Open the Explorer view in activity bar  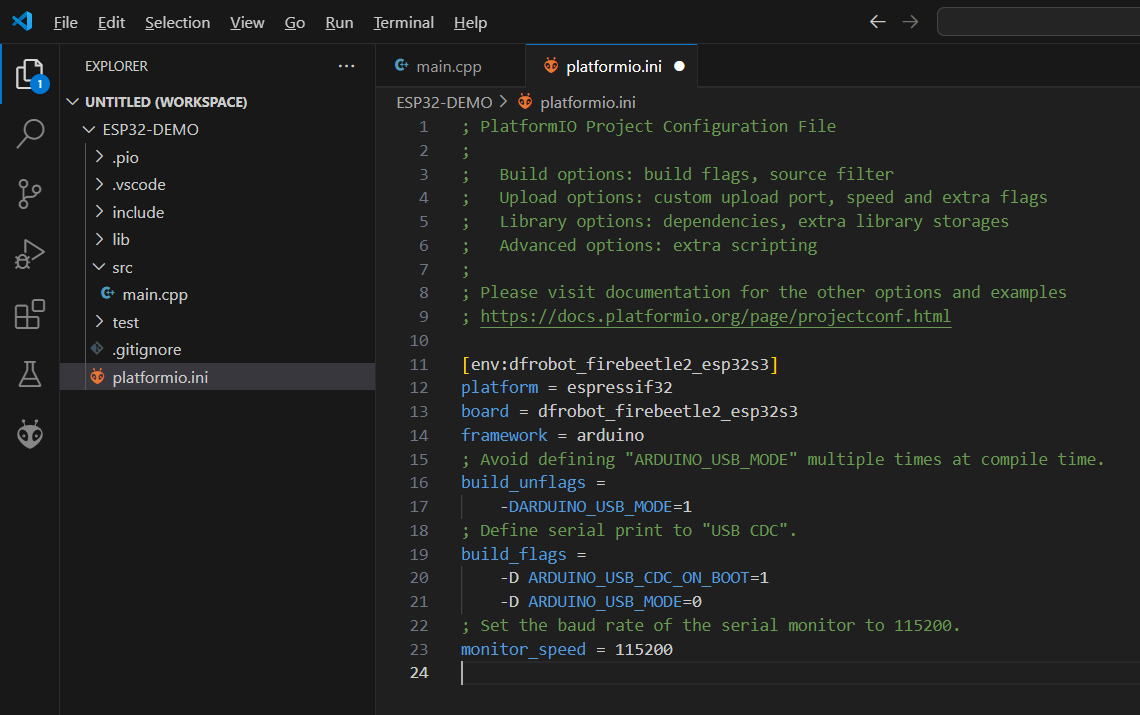pyautogui.click(x=30, y=74)
